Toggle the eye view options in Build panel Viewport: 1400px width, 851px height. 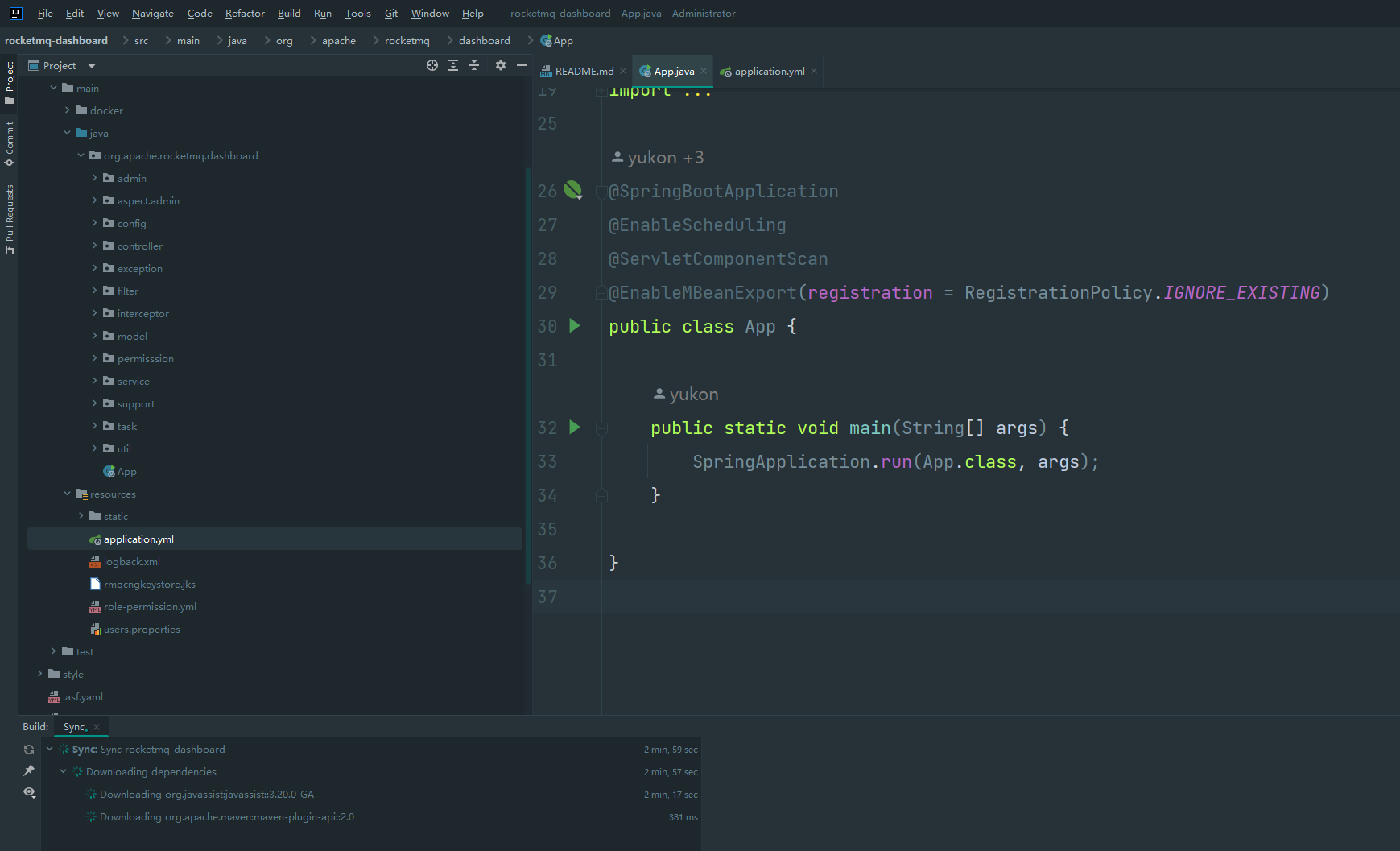click(29, 792)
